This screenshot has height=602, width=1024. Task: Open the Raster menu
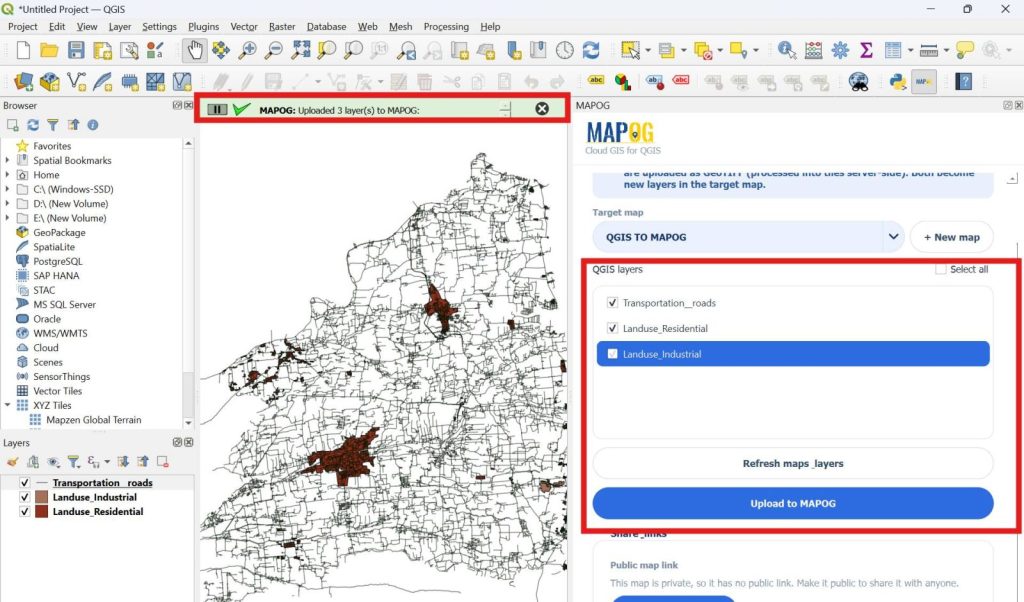281,26
